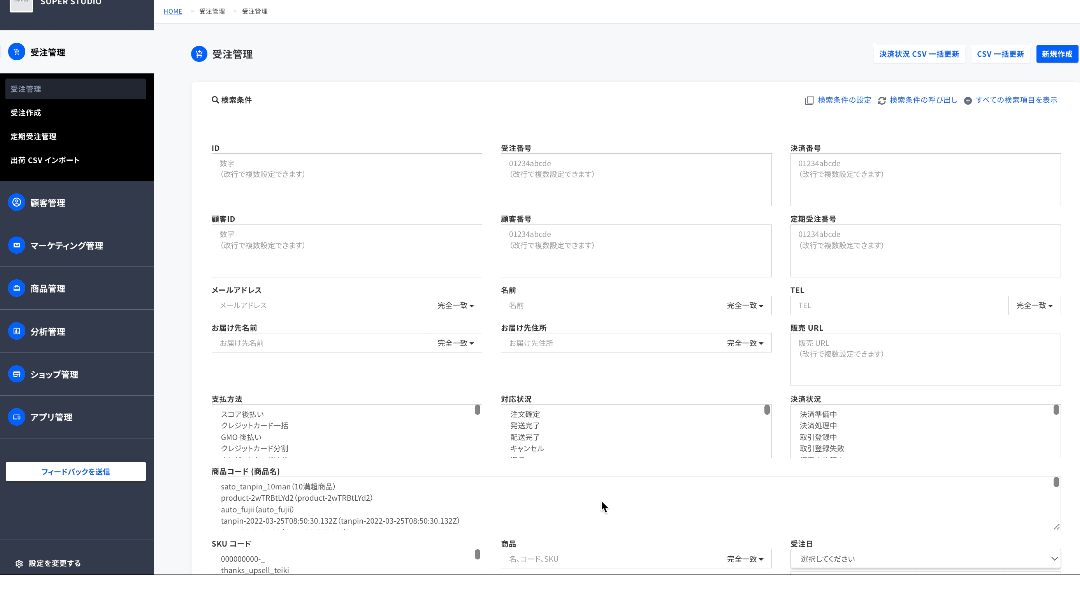Viewport: 1080px width, 608px height.
Task: Click the refresh icon for 検索条件の呼び出し
Action: (x=882, y=101)
